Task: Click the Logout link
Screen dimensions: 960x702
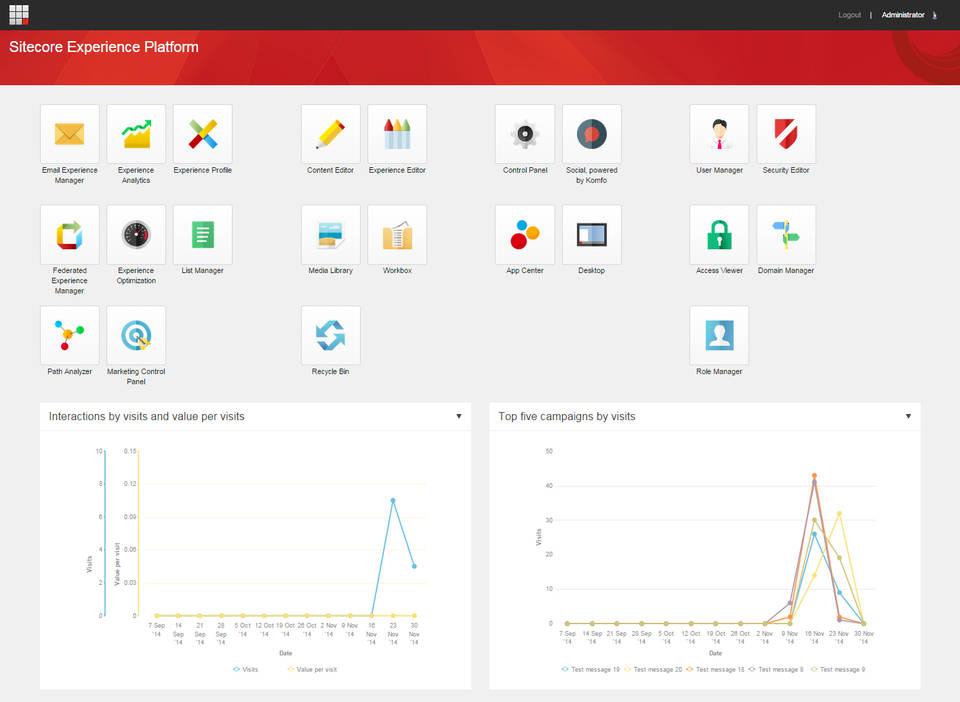Action: [849, 14]
